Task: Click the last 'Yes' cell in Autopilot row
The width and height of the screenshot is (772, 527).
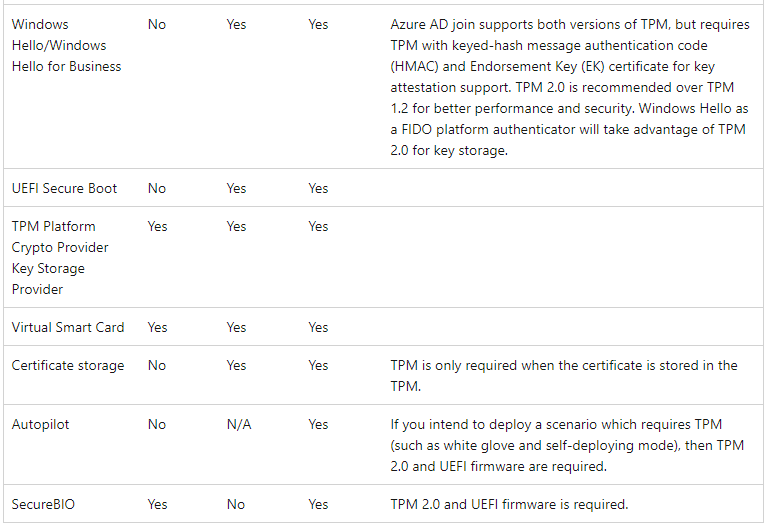Action: pyautogui.click(x=318, y=424)
